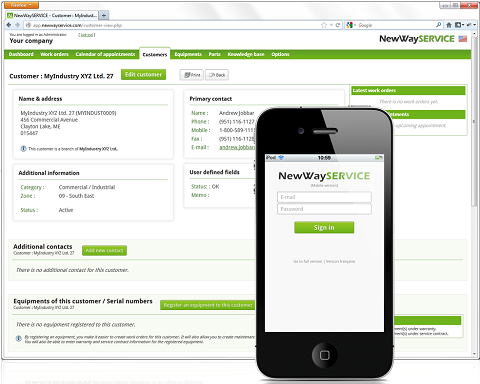480x384 pixels.
Task: Reload page with the refresh icon
Action: pos(338,25)
